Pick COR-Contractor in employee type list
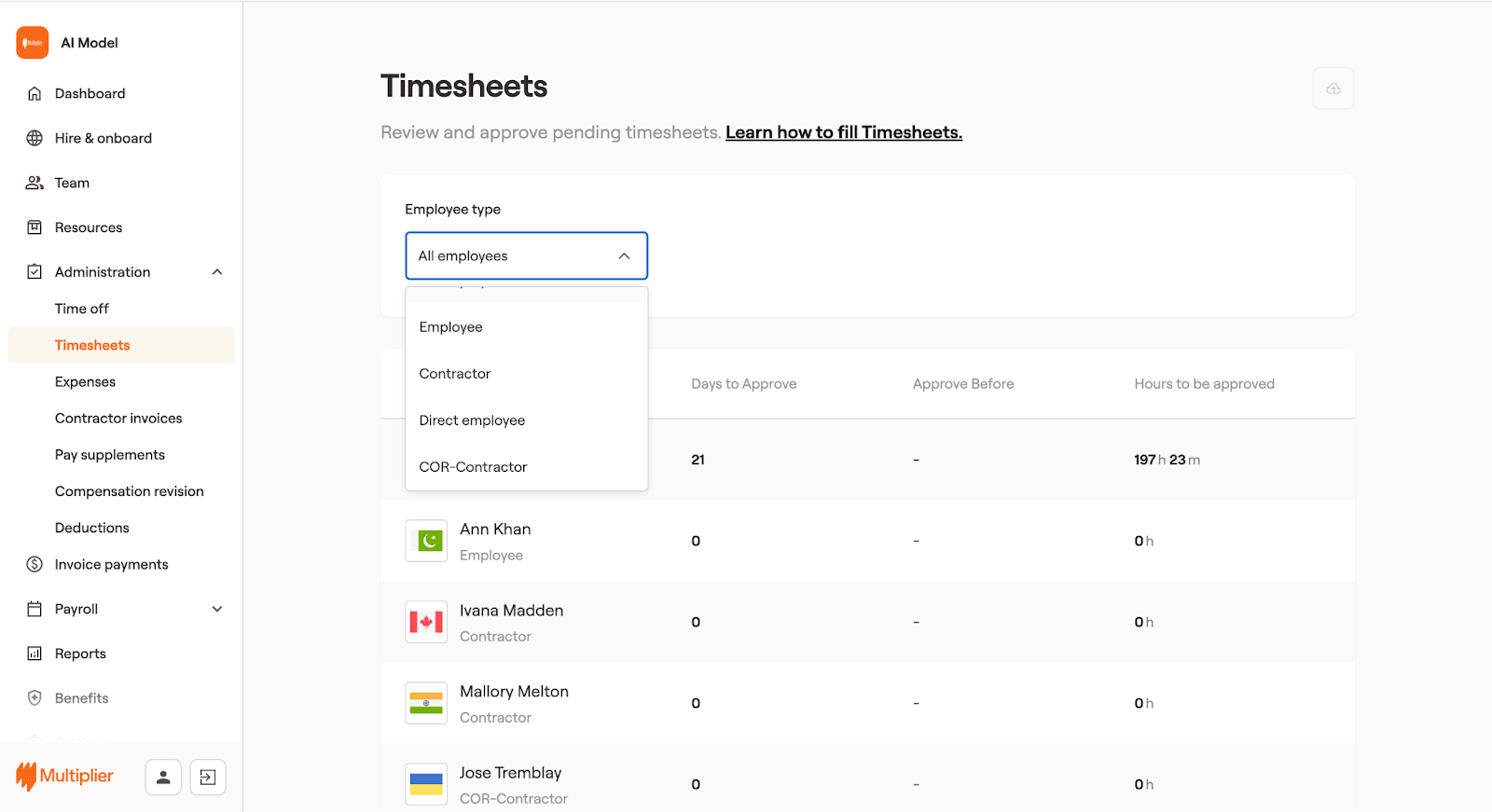 [x=473, y=467]
